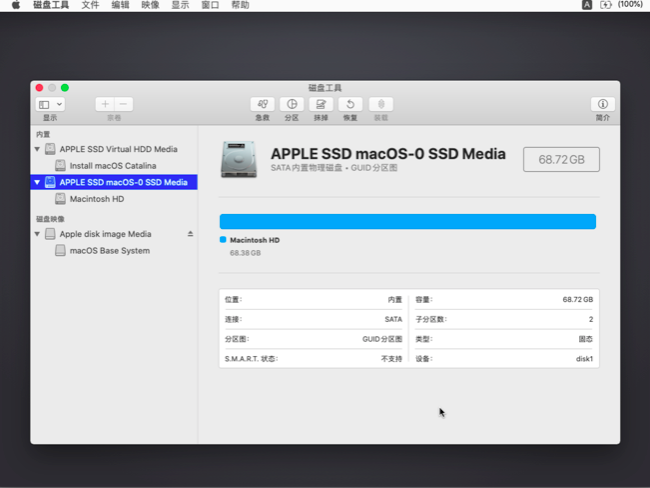
Task: Click the APPLE SSD macOS-0 SSD Media title
Action: click(x=388, y=154)
